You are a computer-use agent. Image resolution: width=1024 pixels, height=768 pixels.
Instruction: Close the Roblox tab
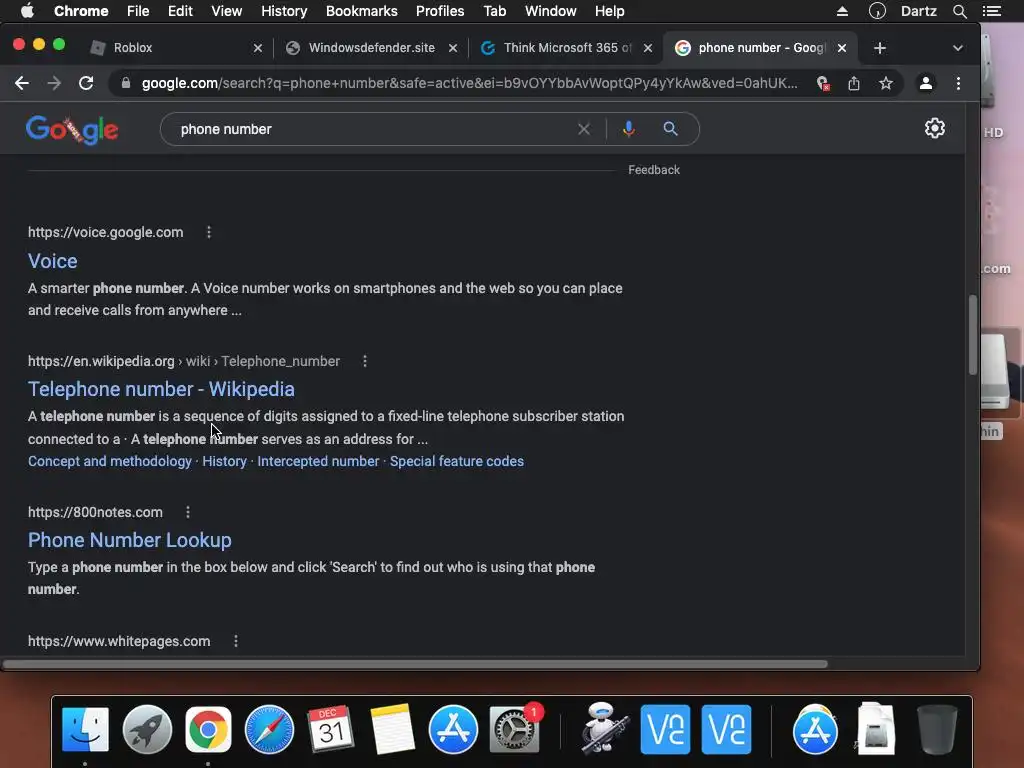258,48
